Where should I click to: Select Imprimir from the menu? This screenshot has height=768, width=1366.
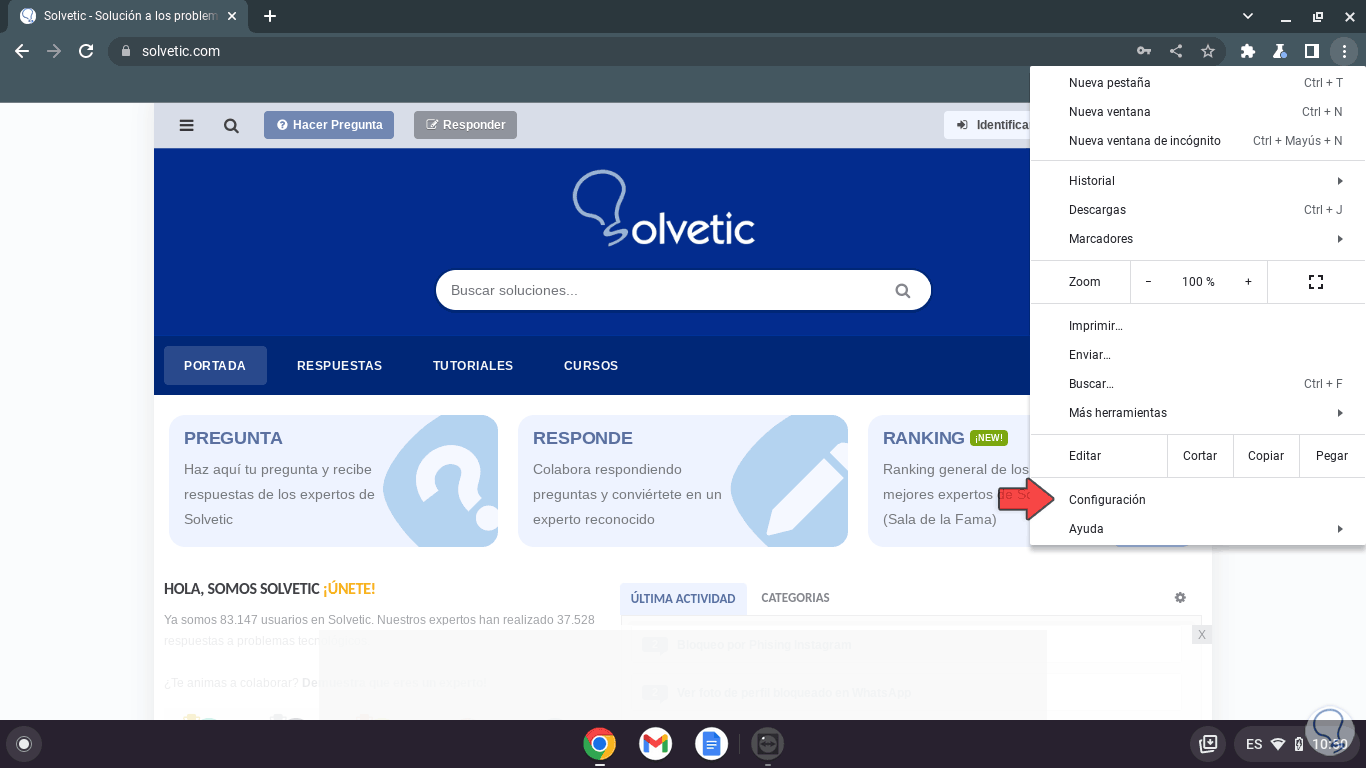click(x=1198, y=326)
